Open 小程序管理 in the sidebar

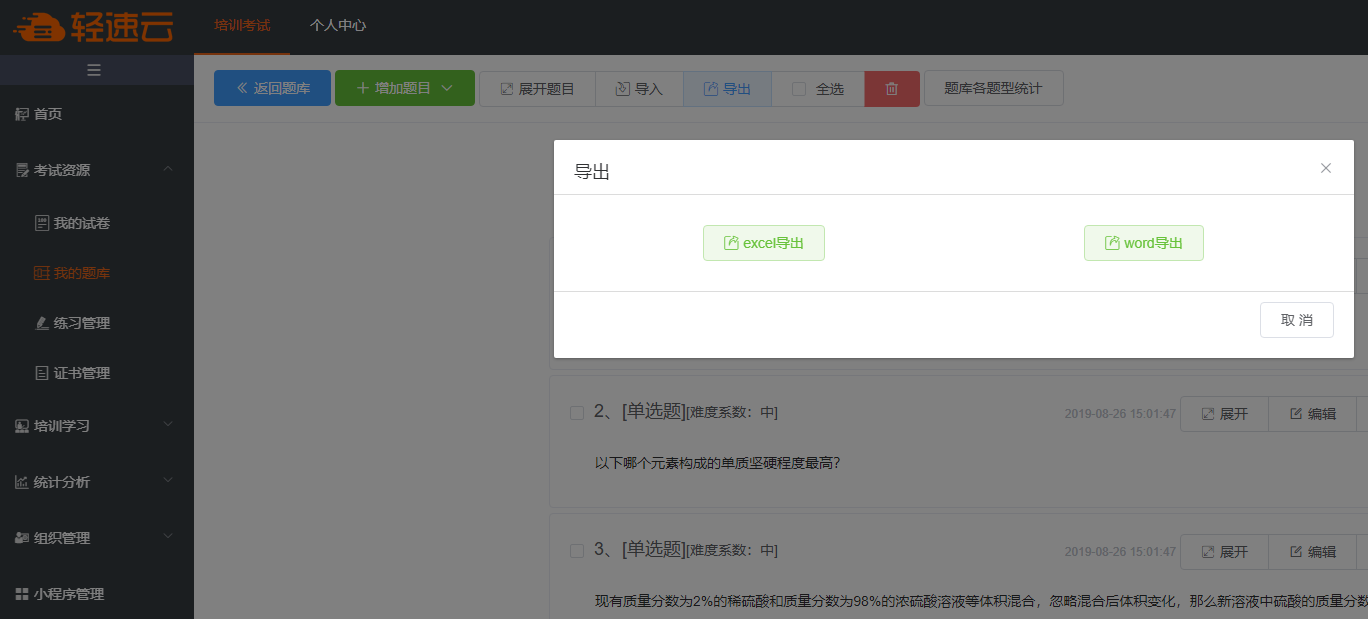coord(68,594)
